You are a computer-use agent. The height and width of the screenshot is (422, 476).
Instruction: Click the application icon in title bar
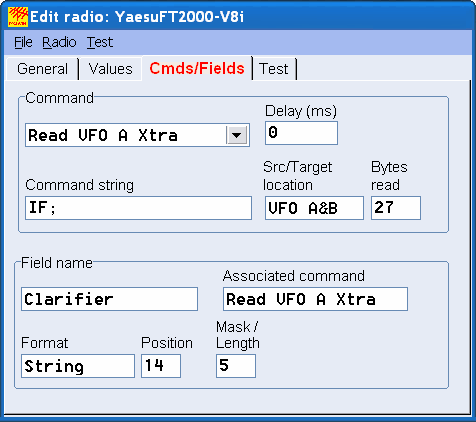point(18,17)
